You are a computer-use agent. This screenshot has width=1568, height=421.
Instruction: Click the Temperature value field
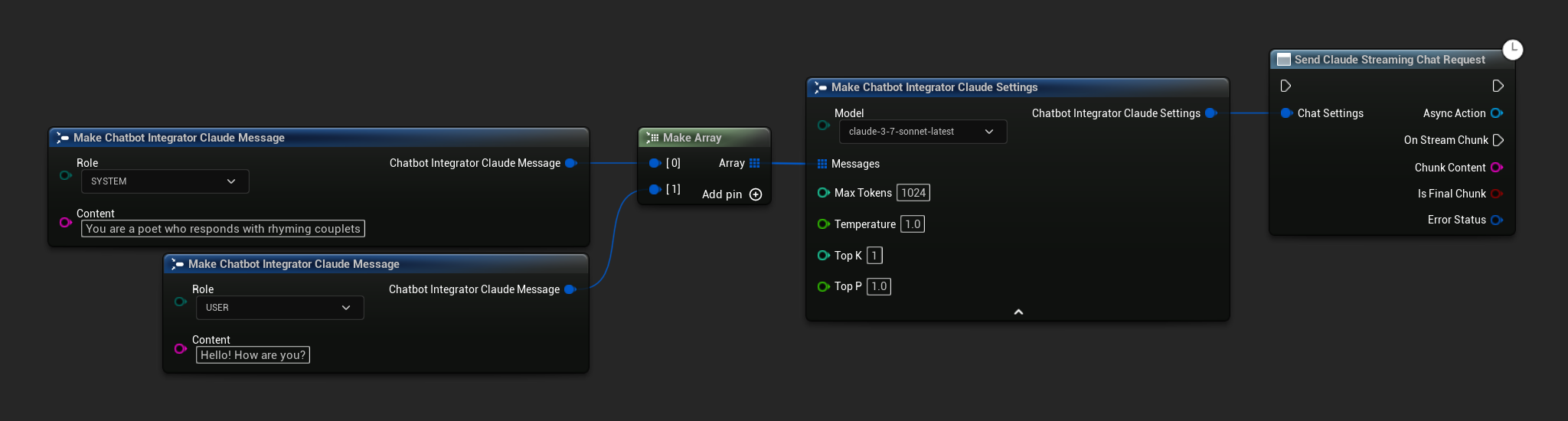[913, 224]
